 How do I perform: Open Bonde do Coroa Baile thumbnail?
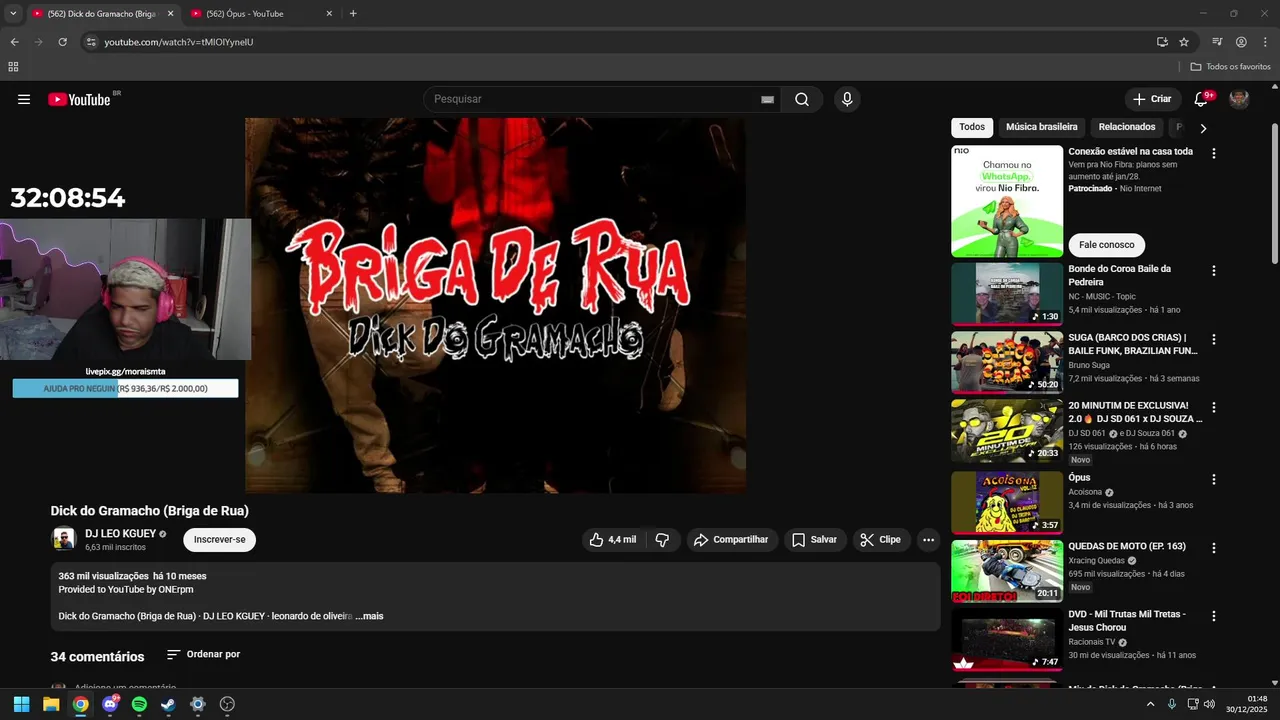1007,294
